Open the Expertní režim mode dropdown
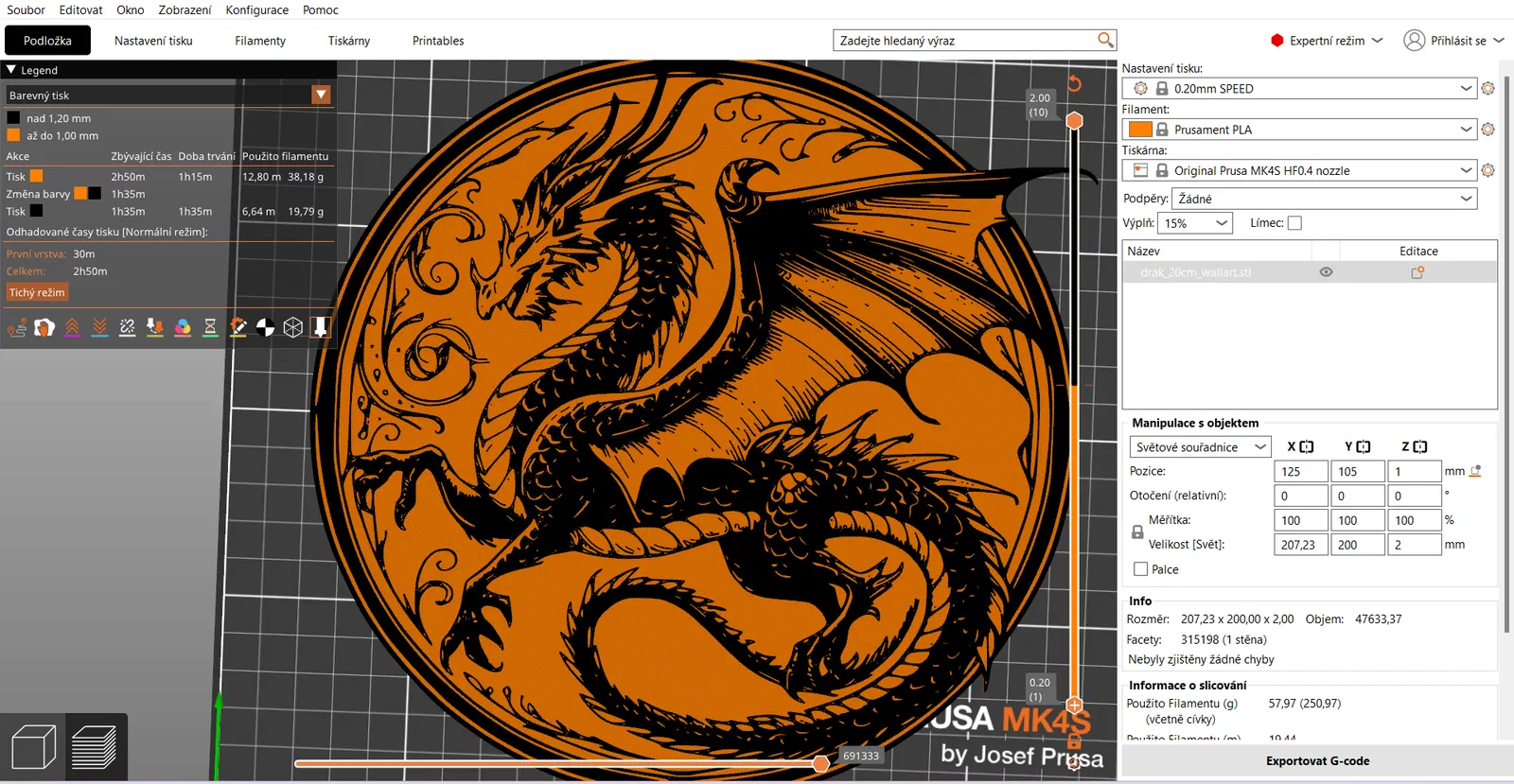 [x=1327, y=41]
